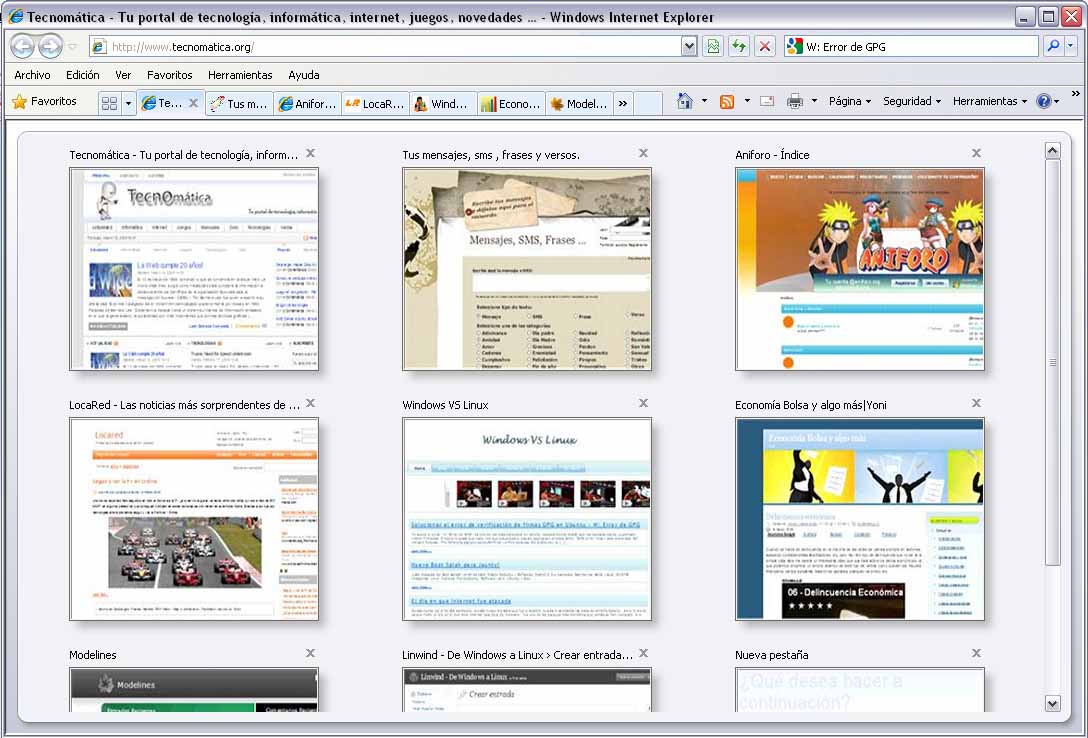Show more tabs with the » tab overflow button

[x=623, y=103]
